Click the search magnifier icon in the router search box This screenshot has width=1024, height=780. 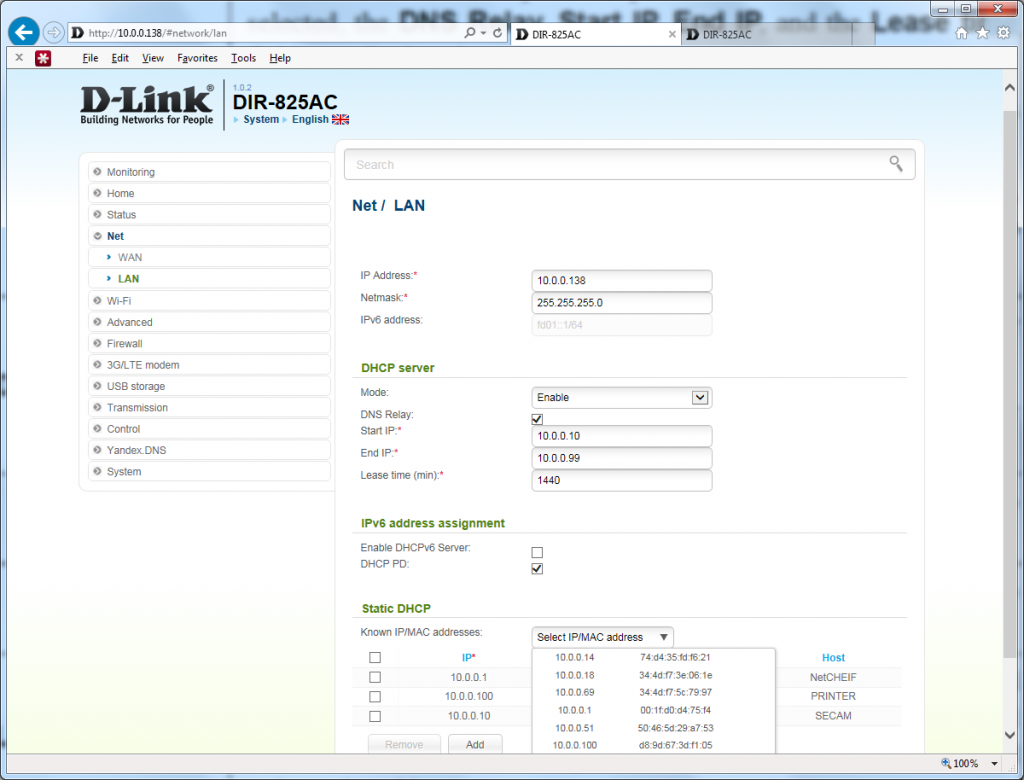896,164
